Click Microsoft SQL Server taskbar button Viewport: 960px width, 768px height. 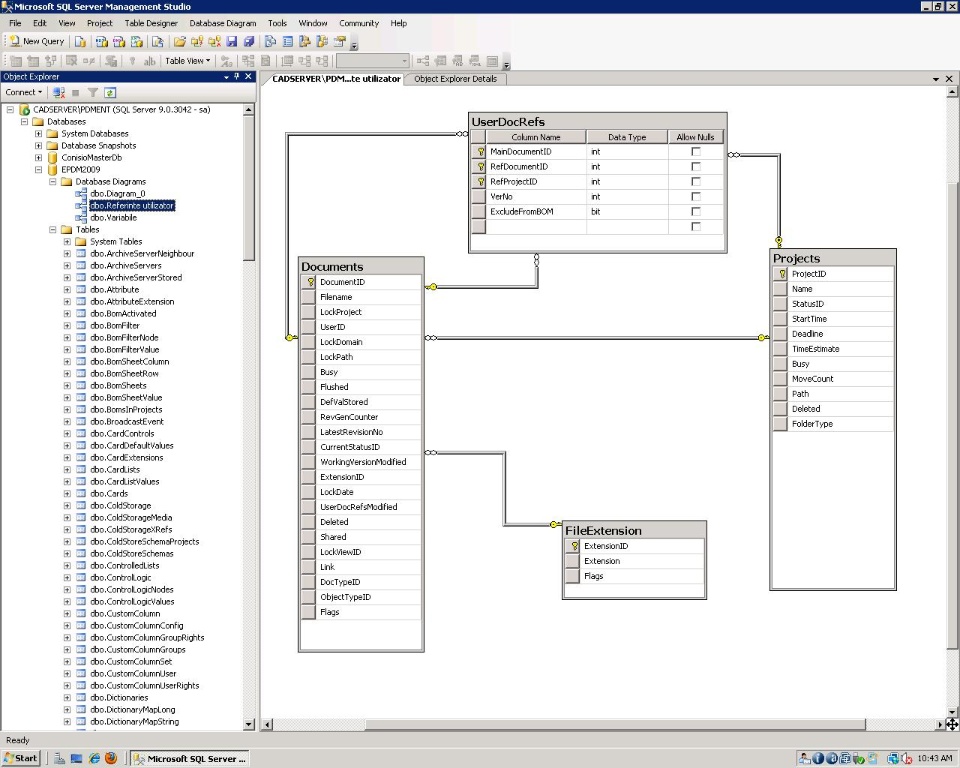[x=190, y=758]
